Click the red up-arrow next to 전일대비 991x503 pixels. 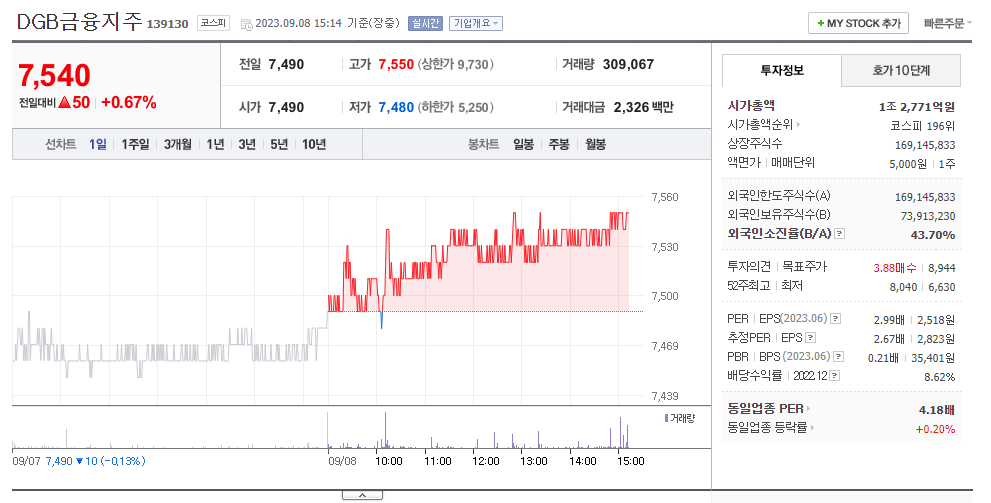click(x=64, y=102)
